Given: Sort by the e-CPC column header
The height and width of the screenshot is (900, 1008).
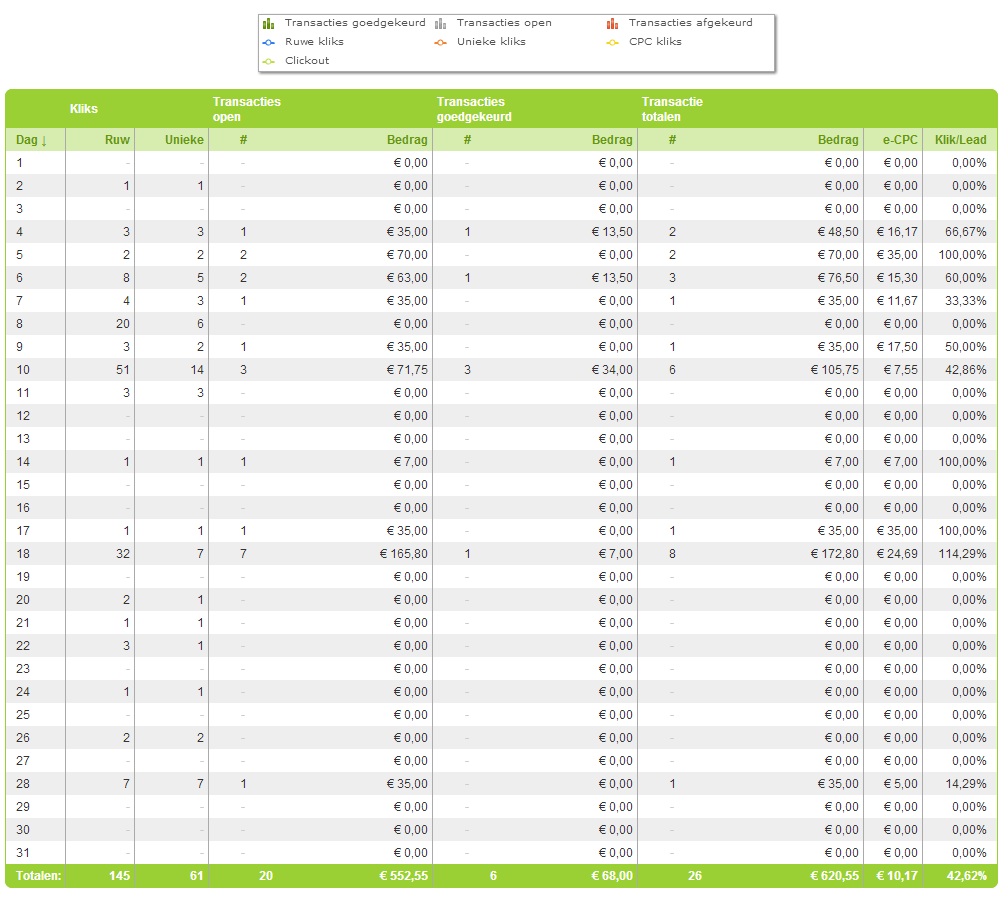Looking at the screenshot, I should (899, 140).
